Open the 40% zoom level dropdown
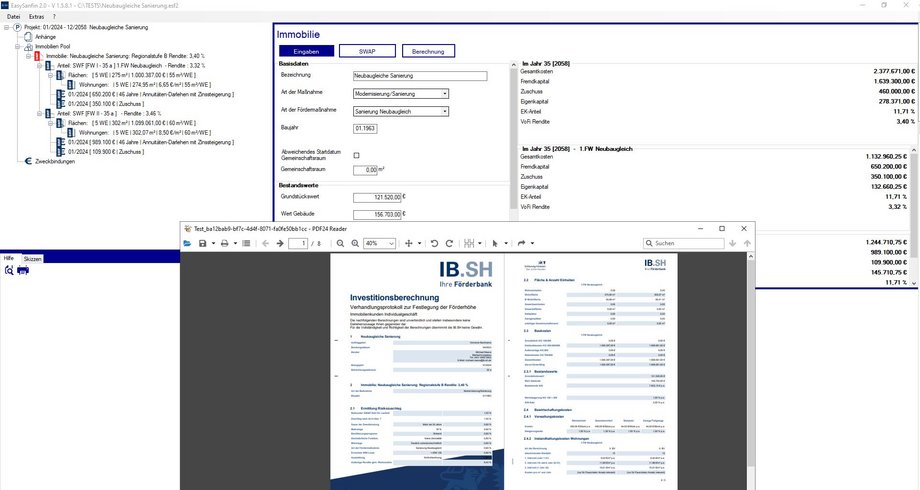Screen dimensions: 920x490 click(x=383, y=243)
